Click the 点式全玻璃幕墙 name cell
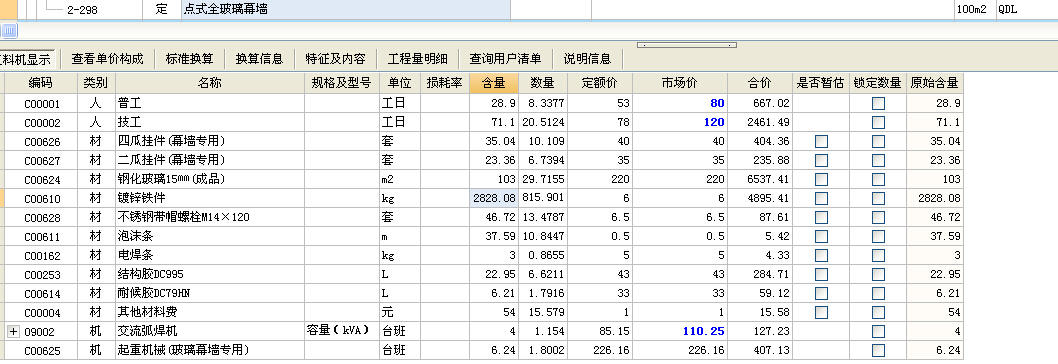Screen dimensions: 1058x364 pos(346,9)
